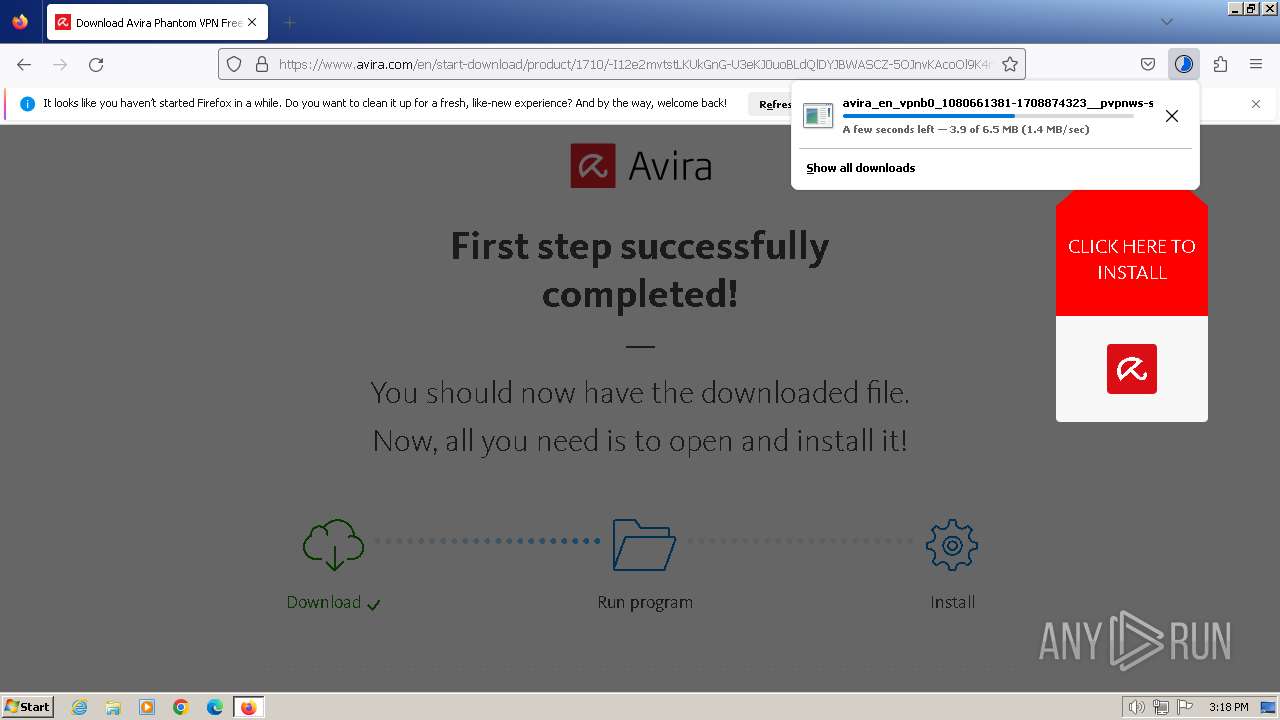Click the Install gear step icon
1280x720 pixels.
952,545
